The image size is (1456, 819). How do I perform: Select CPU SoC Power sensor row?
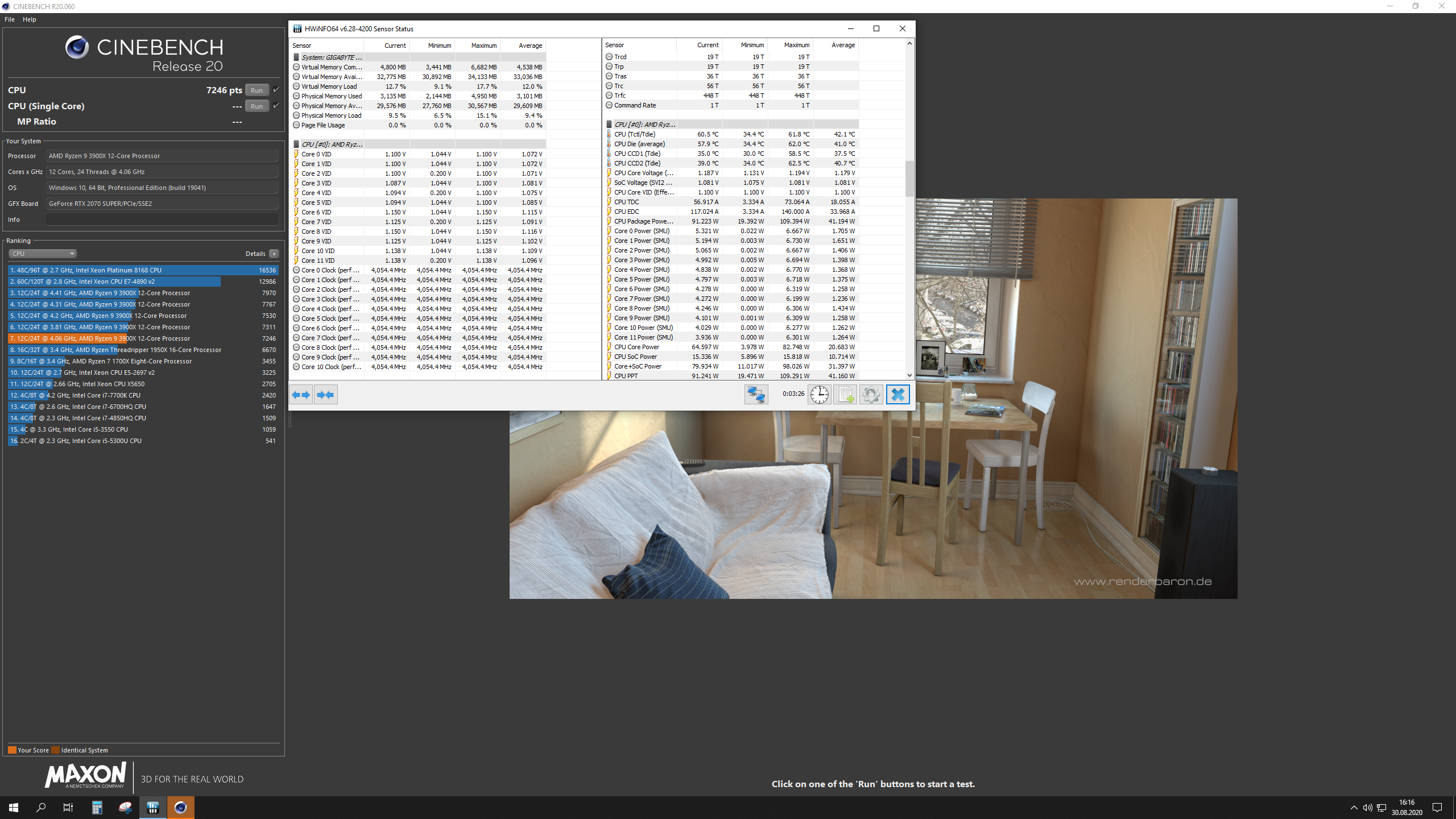(x=731, y=357)
